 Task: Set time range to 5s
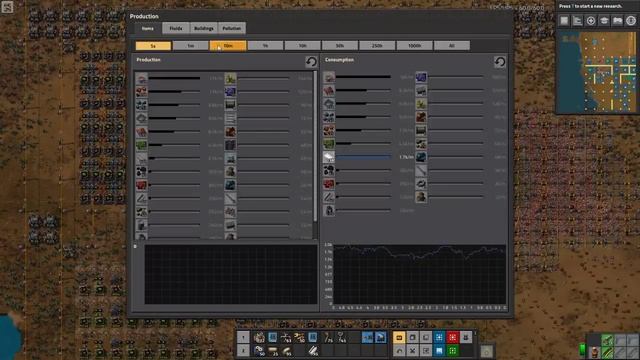[x=153, y=46]
